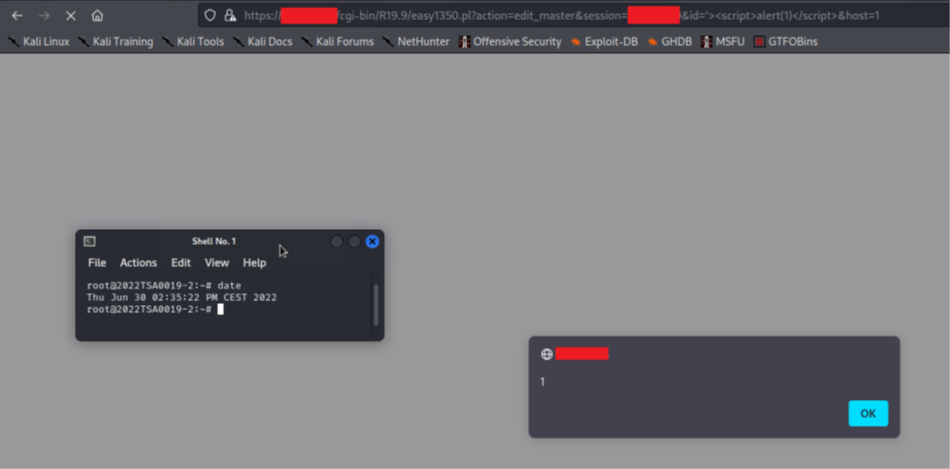Open Edit menu in Shell No. 1

[x=181, y=262]
